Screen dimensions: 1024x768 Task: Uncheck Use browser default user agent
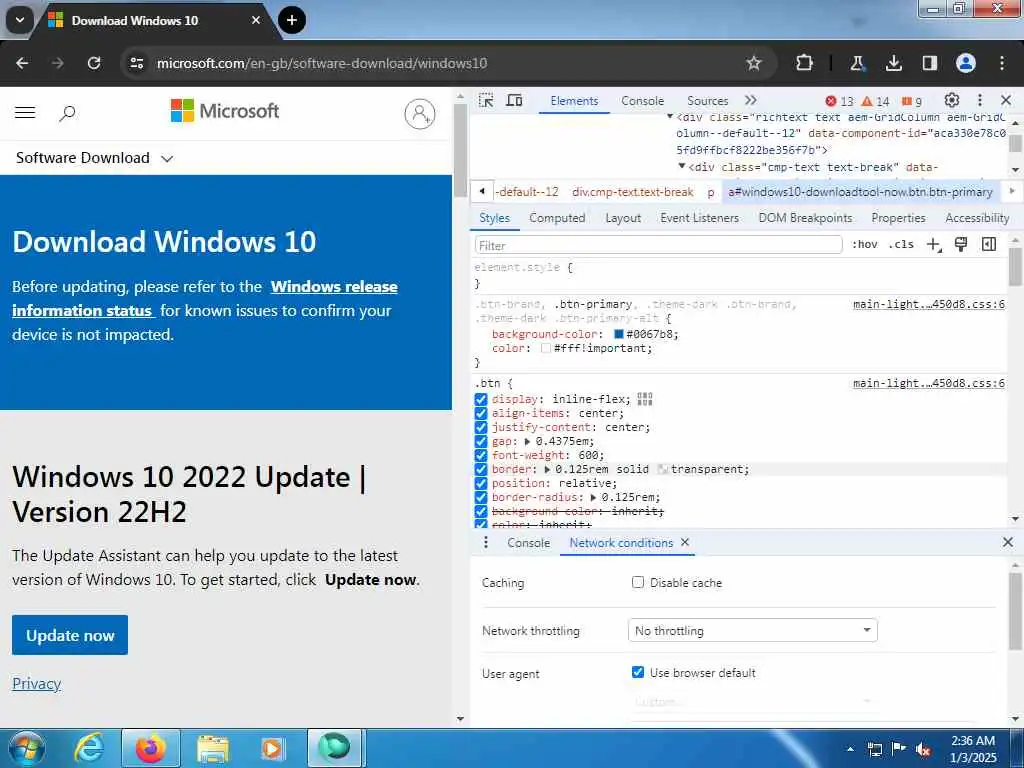point(637,672)
